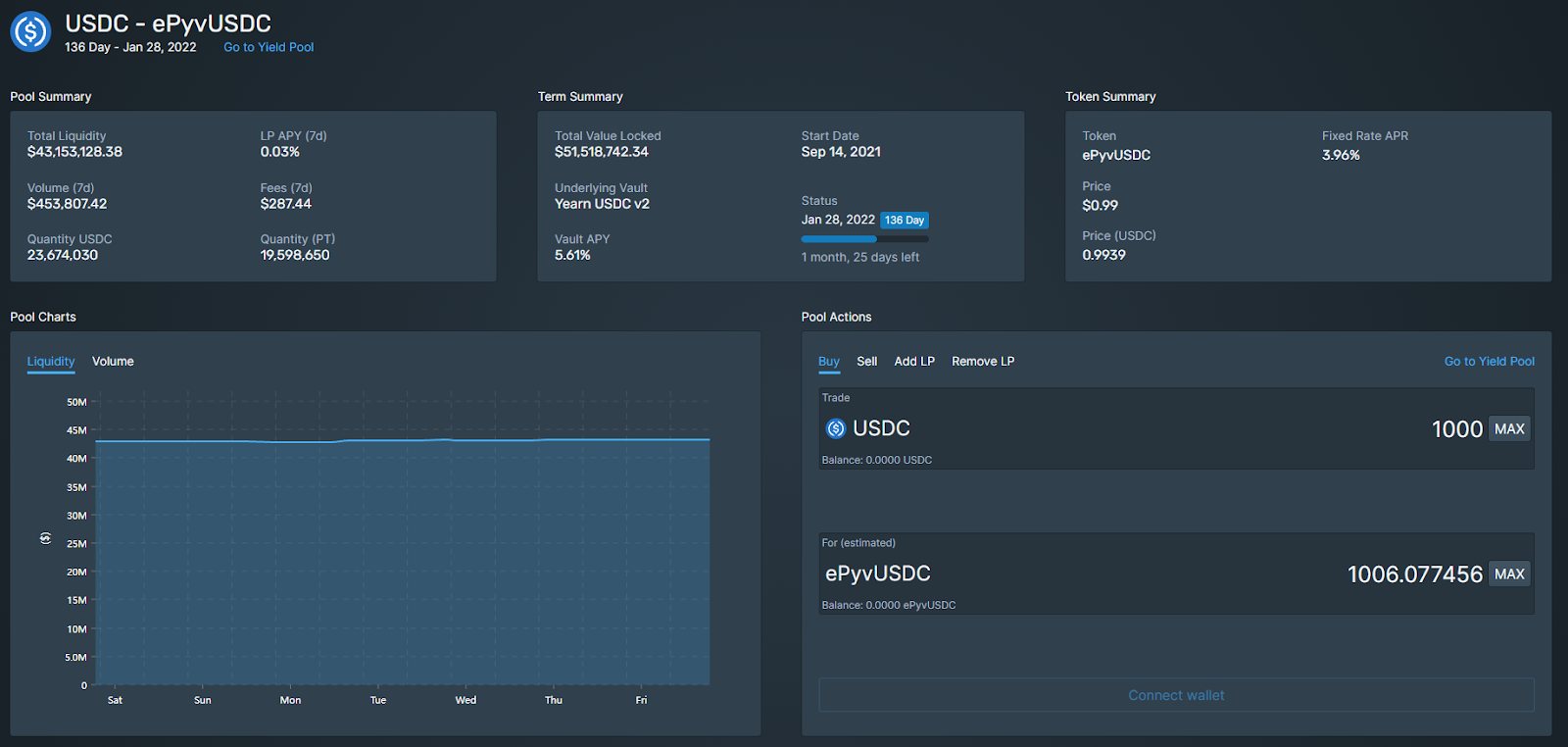The width and height of the screenshot is (1568, 747).
Task: Click the blue 136 Day badge
Action: 904,221
